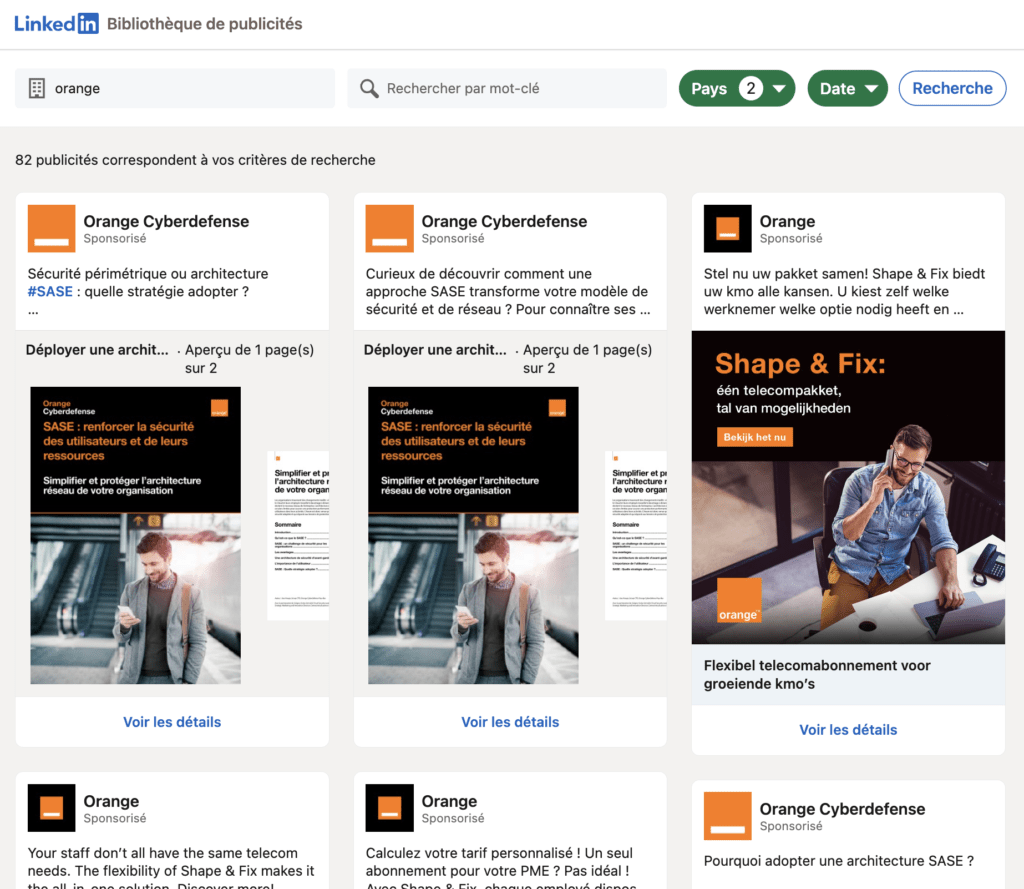Click the 'Orange' name on the 'Your staff' ad
Viewport: 1024px width, 889px height.
pos(111,801)
